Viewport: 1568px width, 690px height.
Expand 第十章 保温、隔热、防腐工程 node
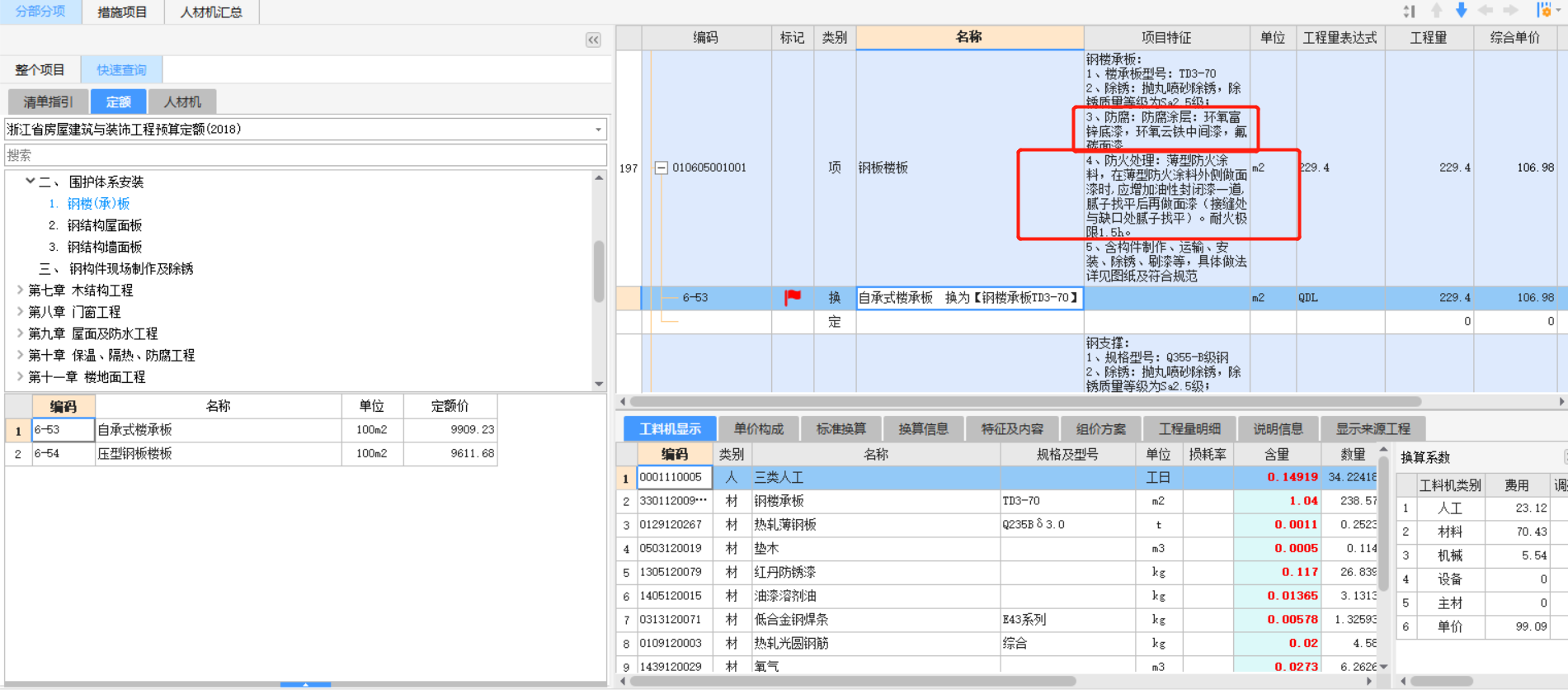click(20, 355)
